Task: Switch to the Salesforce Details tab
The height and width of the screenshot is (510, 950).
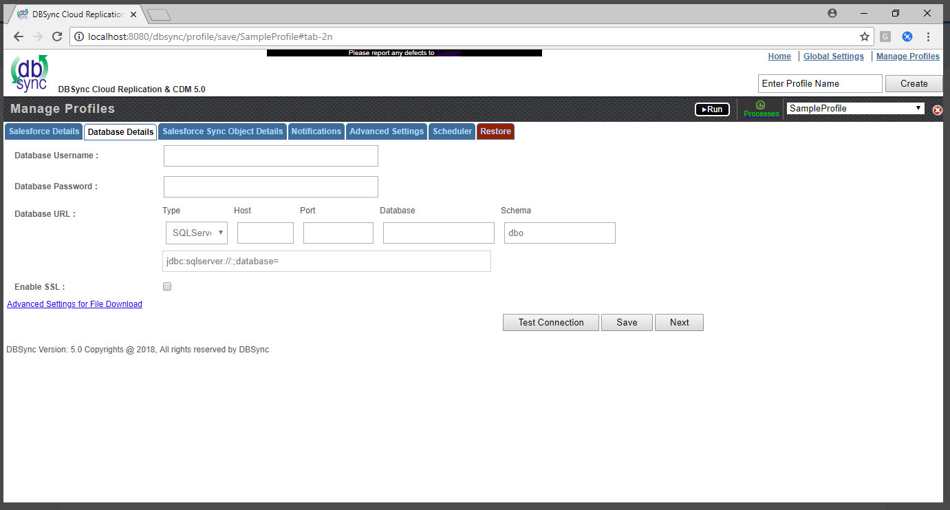Action: [x=44, y=131]
